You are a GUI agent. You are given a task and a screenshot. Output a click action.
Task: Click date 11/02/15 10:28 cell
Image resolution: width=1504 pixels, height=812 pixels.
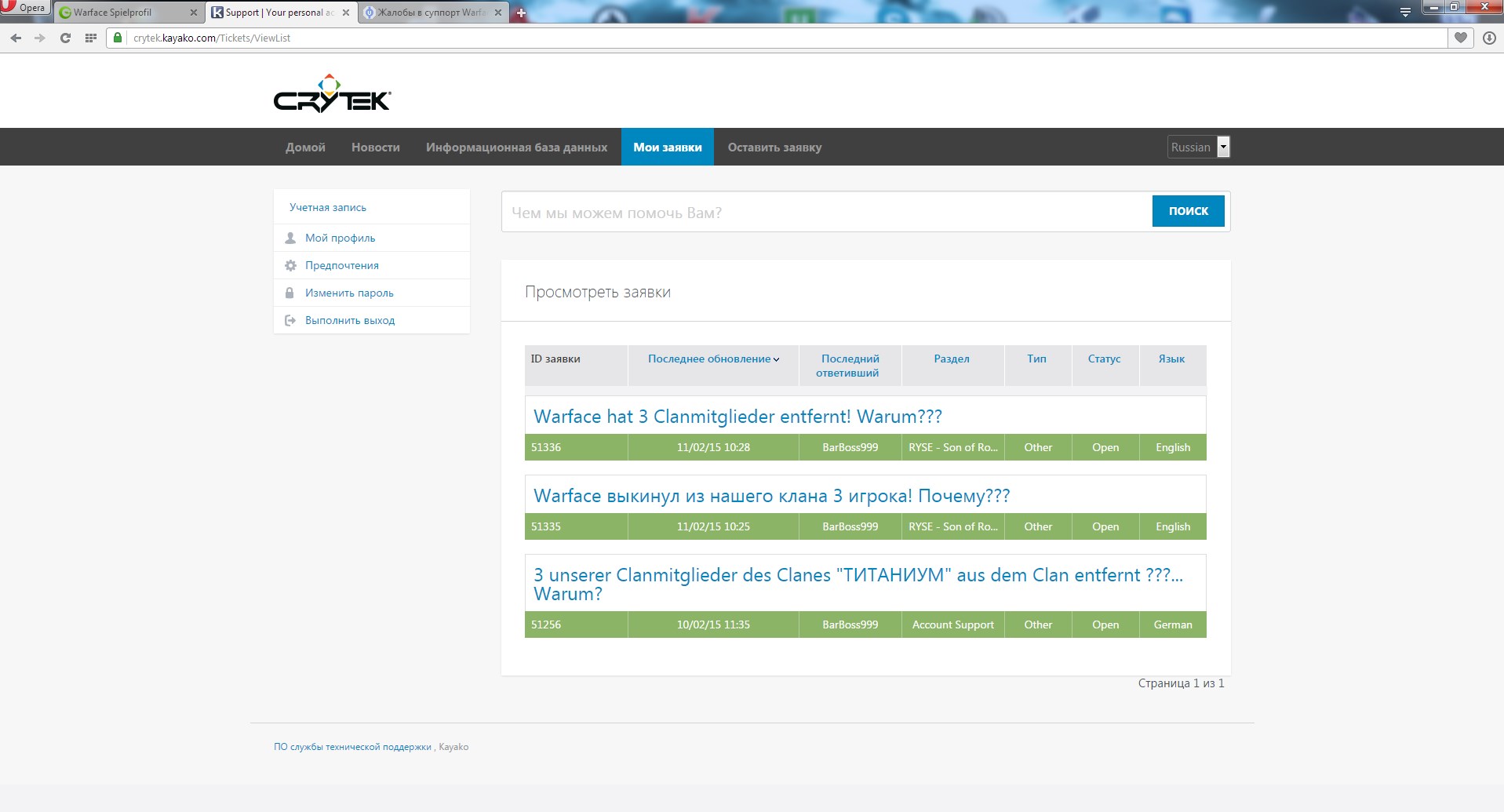(x=713, y=447)
